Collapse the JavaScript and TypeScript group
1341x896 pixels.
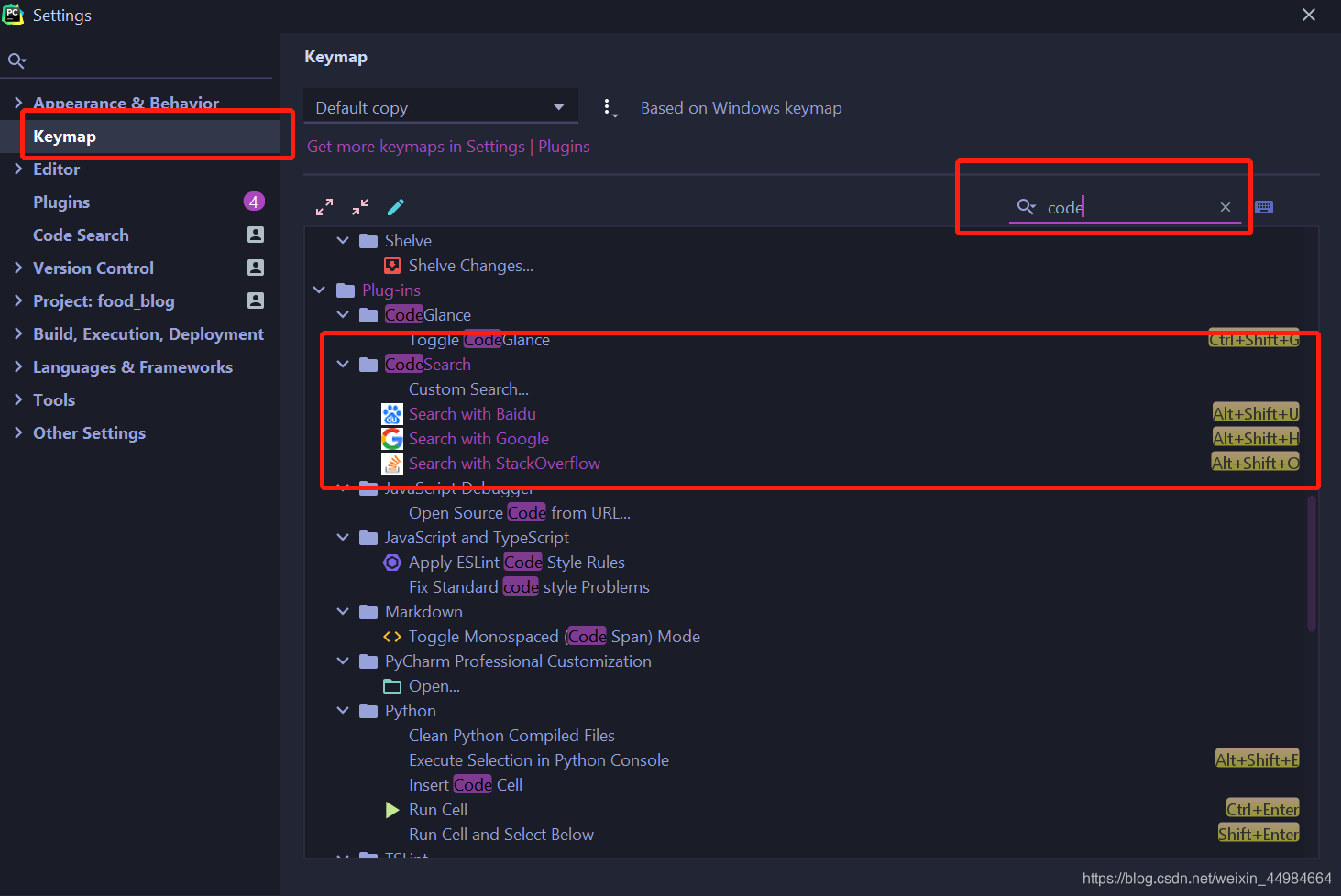click(x=343, y=538)
